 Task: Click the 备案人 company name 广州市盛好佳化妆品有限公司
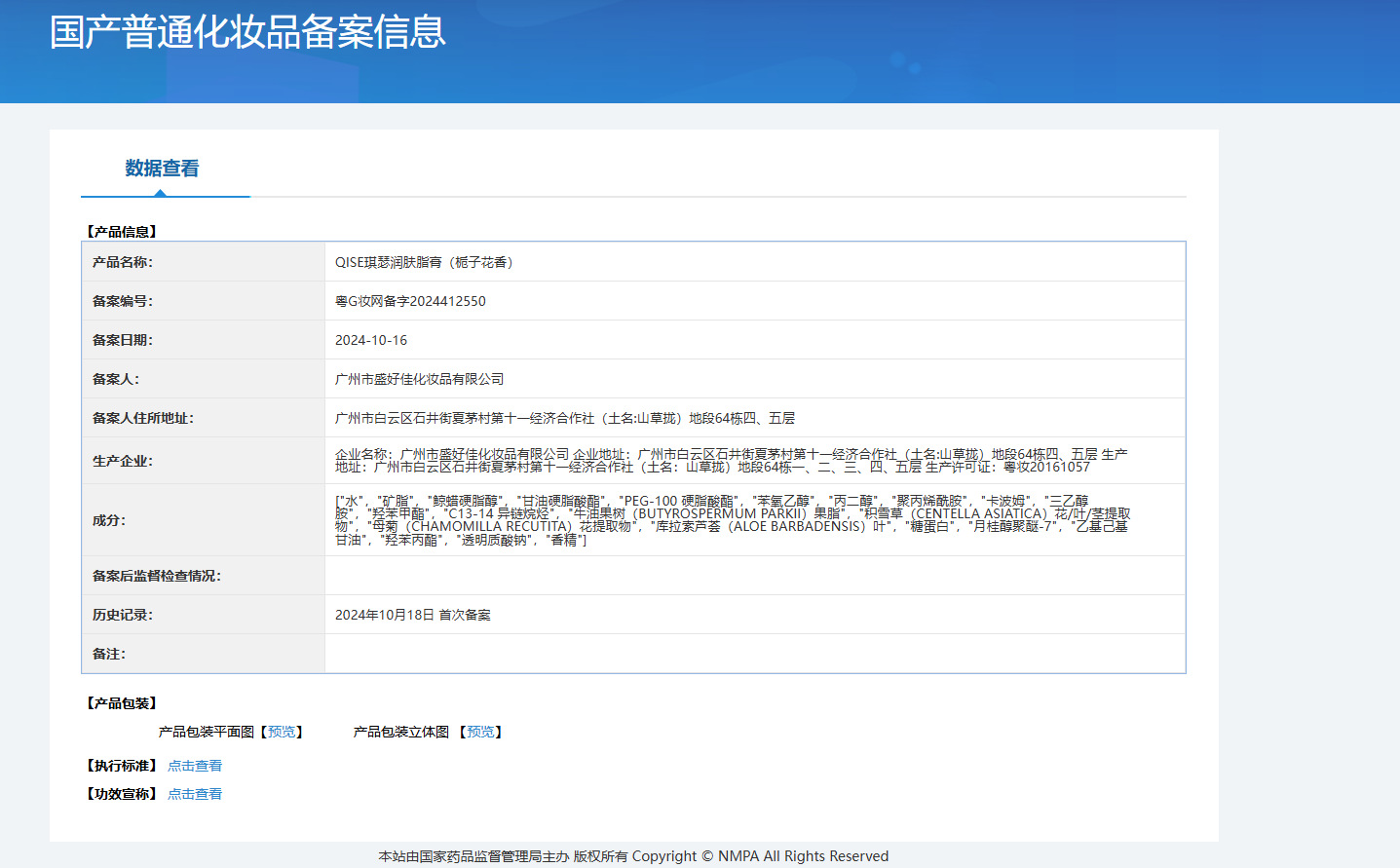[x=420, y=379]
